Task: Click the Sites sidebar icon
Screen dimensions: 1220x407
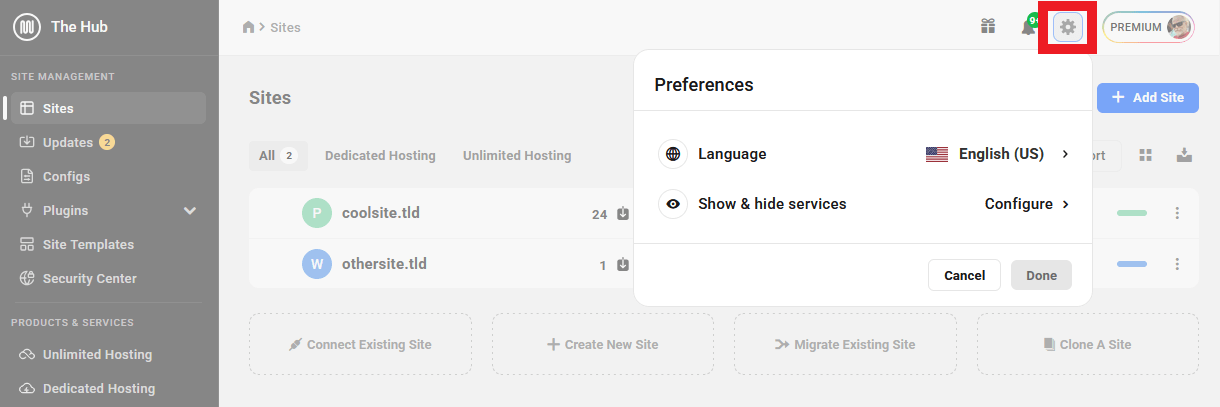Action: (27, 108)
